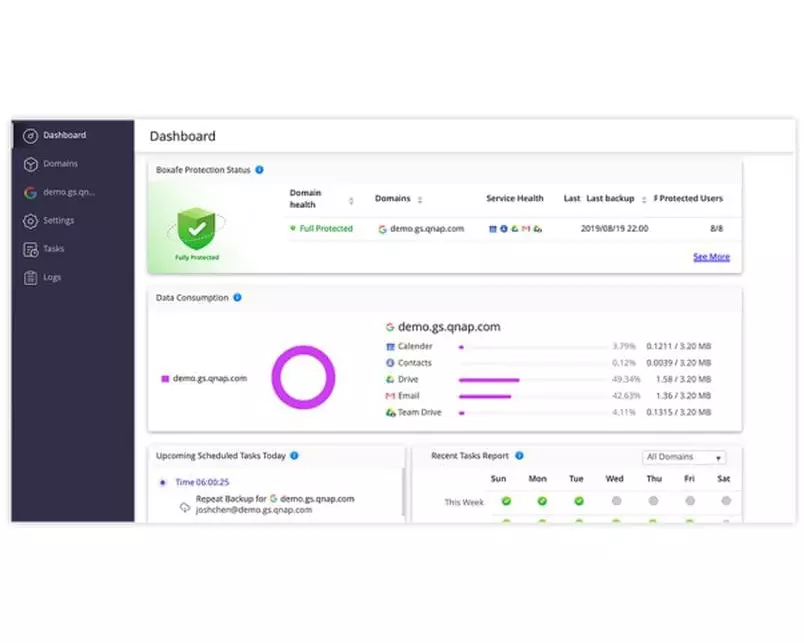Viewport: 804px width, 643px height.
Task: Click info icon next to Data Consumption
Action: tap(237, 297)
